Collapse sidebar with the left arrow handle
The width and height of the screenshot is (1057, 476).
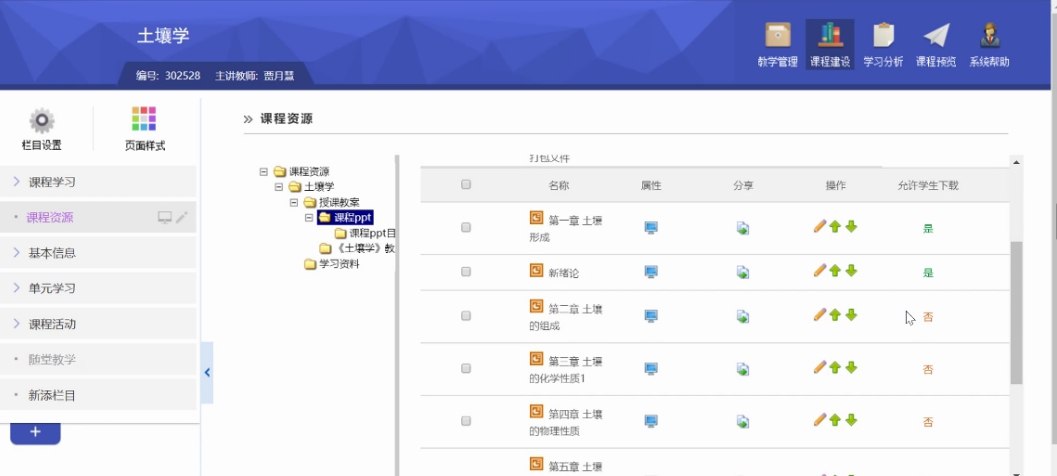point(207,372)
